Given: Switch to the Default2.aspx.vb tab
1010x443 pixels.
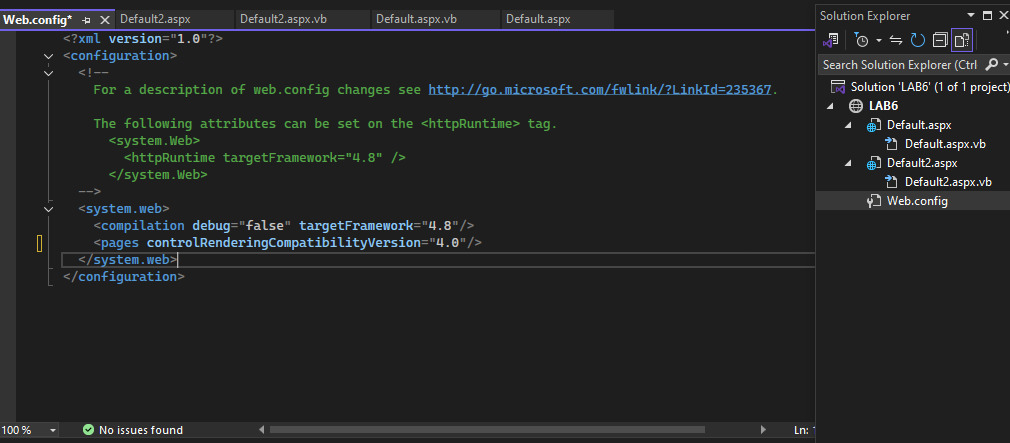Looking at the screenshot, I should coord(283,19).
